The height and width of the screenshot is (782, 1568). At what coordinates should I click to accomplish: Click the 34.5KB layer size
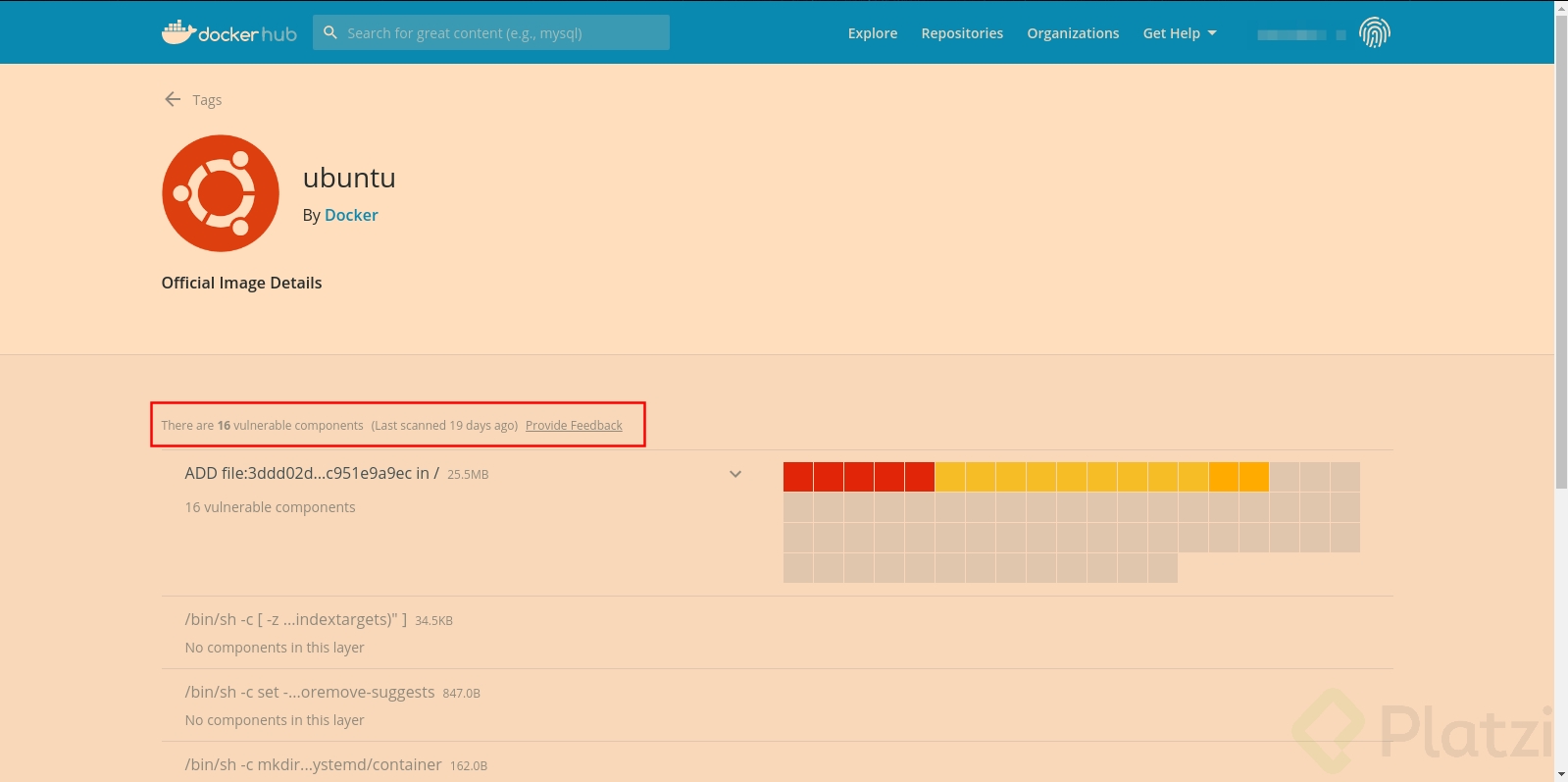433,621
